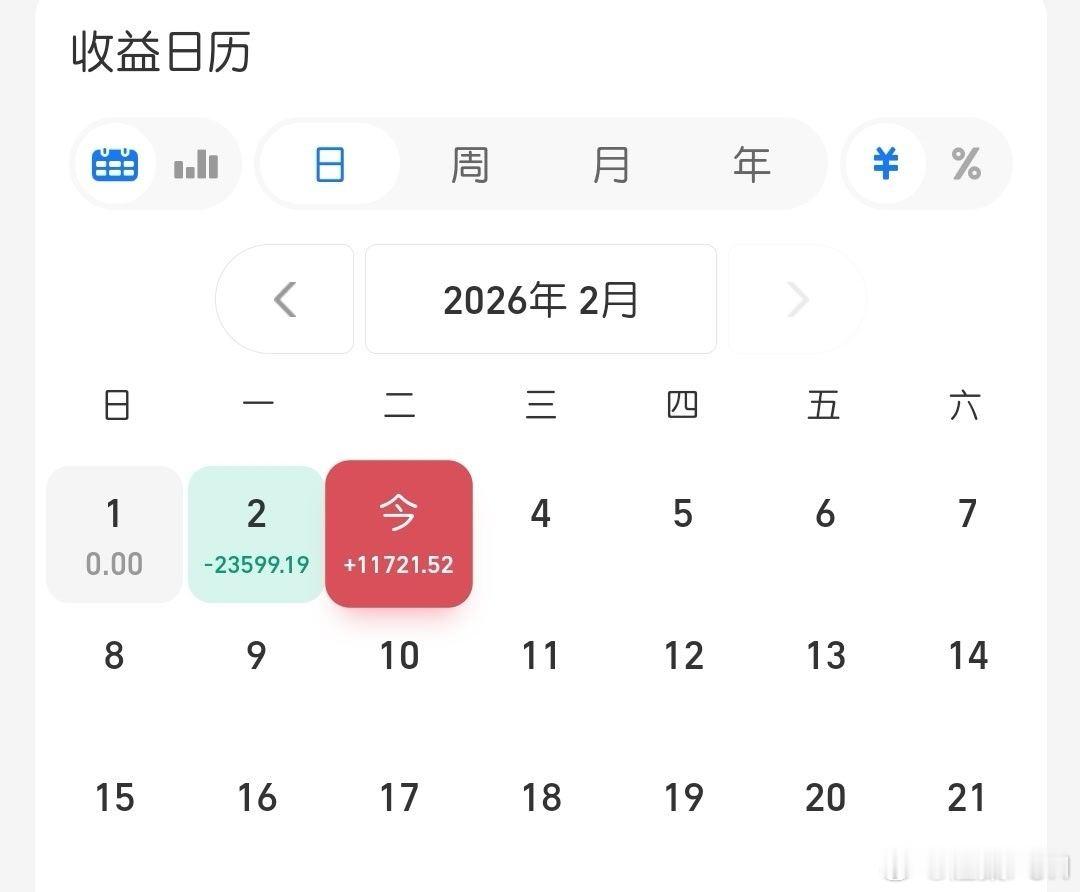The width and height of the screenshot is (1080, 892).
Task: Click the 三 (Wednesday) weekday header
Action: click(541, 404)
